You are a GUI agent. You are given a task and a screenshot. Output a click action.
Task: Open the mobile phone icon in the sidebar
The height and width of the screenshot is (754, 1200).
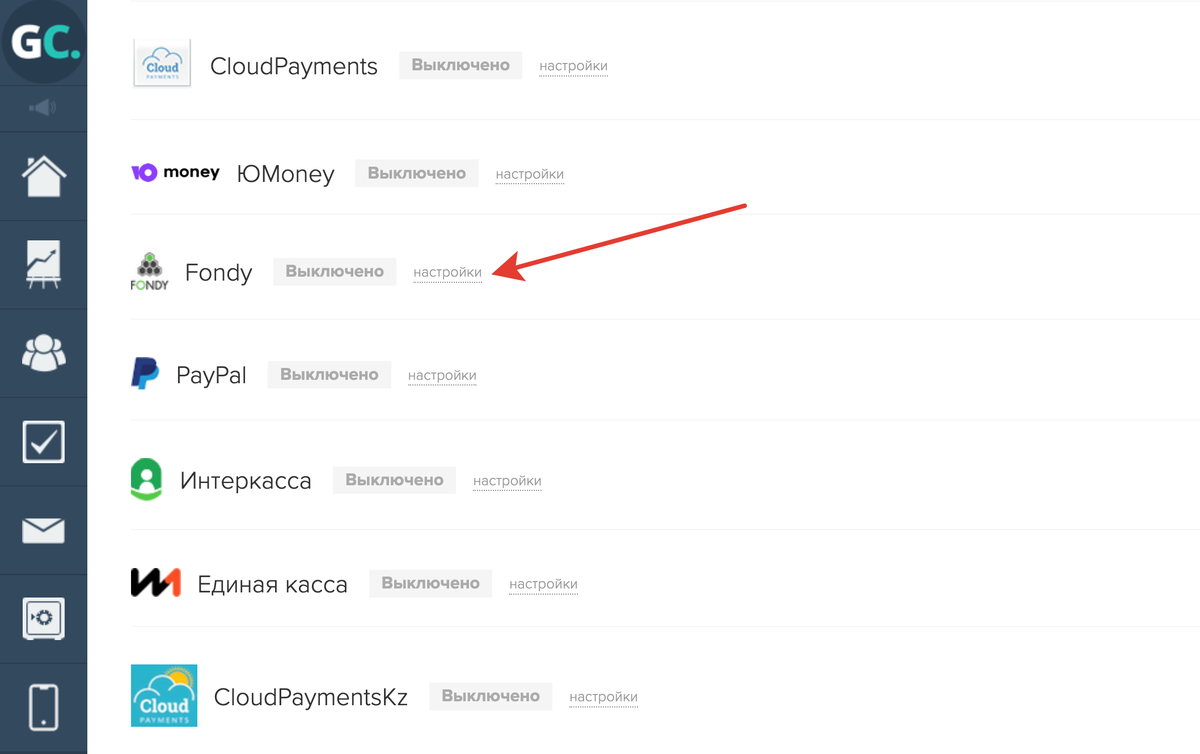[x=44, y=706]
